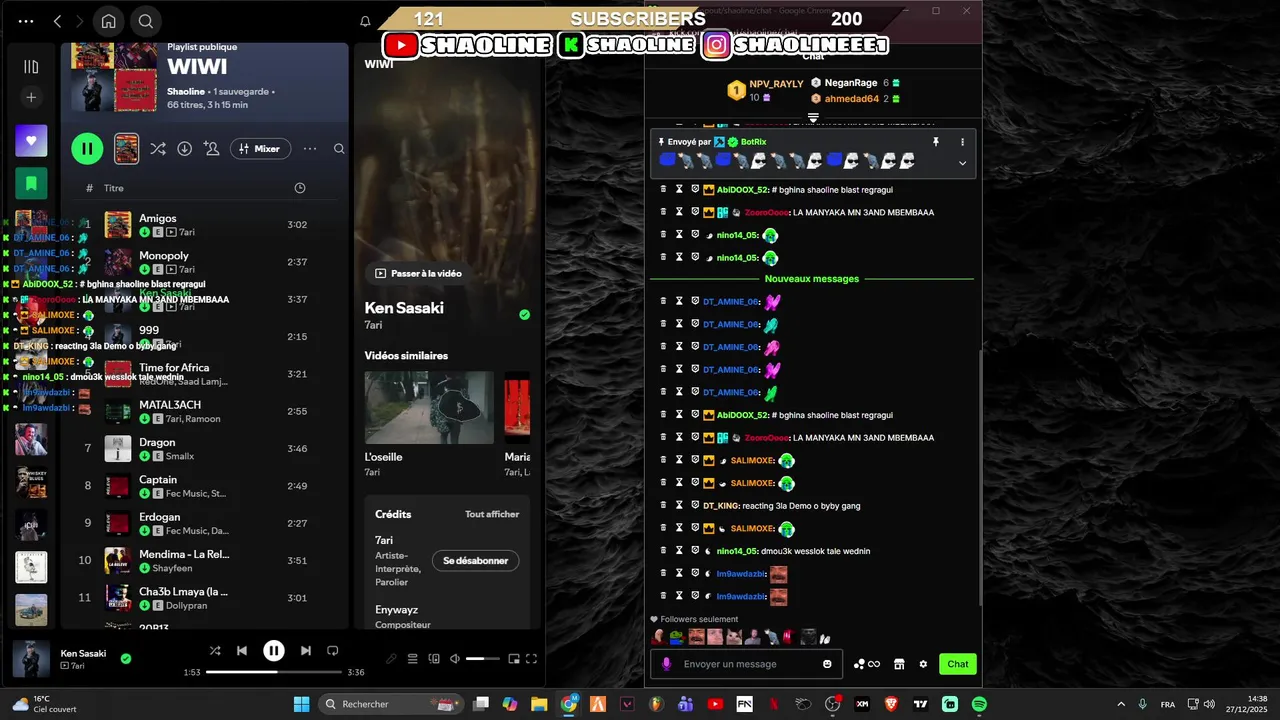Search within the WIWI playlist
1280x720 pixels.
(339, 149)
